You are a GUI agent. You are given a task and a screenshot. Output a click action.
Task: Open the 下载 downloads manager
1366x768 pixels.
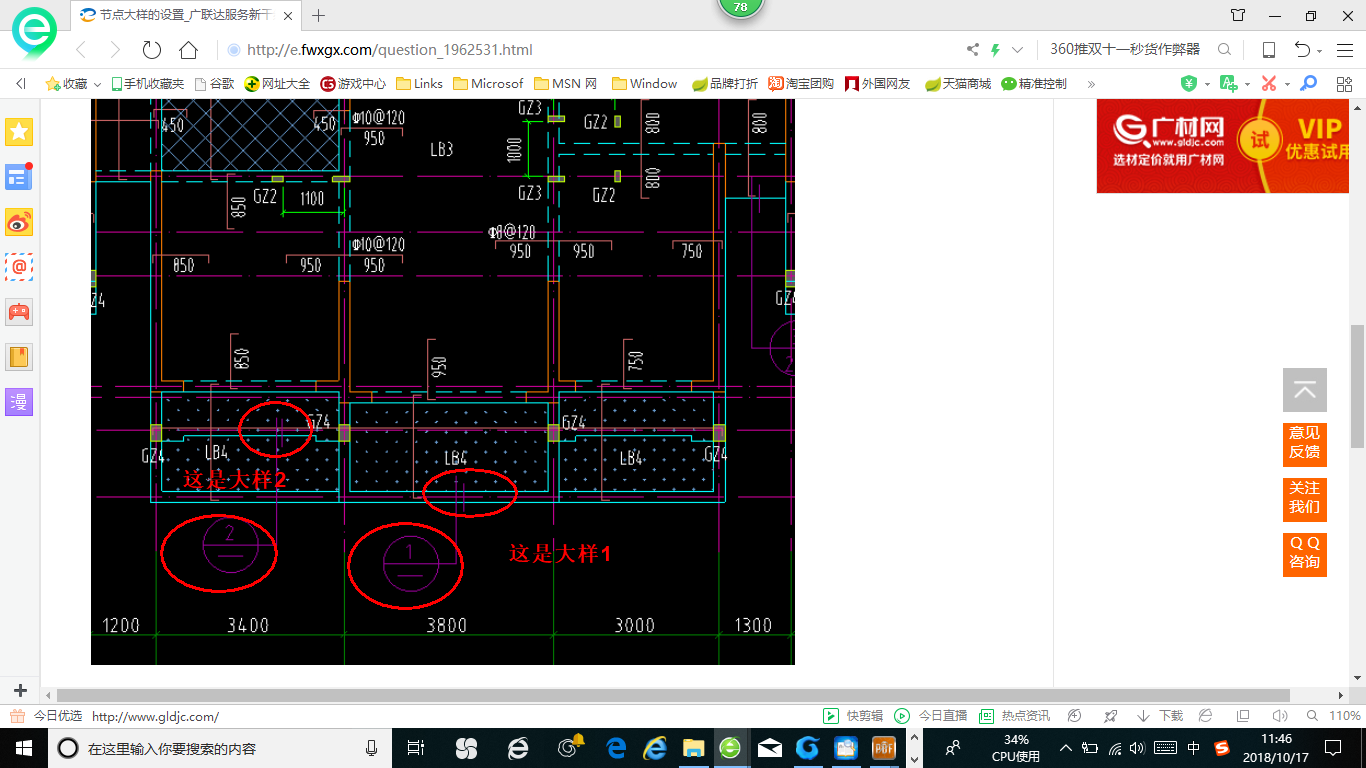point(1160,716)
